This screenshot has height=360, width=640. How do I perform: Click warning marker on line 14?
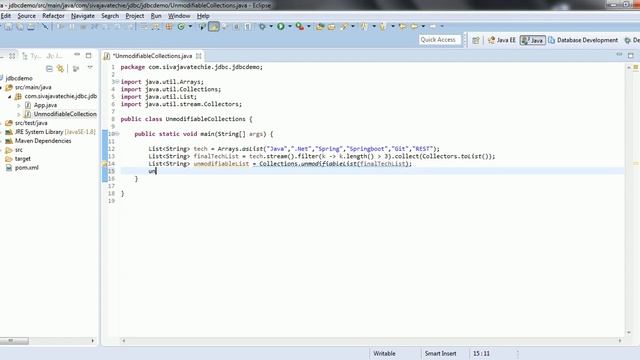[x=105, y=164]
